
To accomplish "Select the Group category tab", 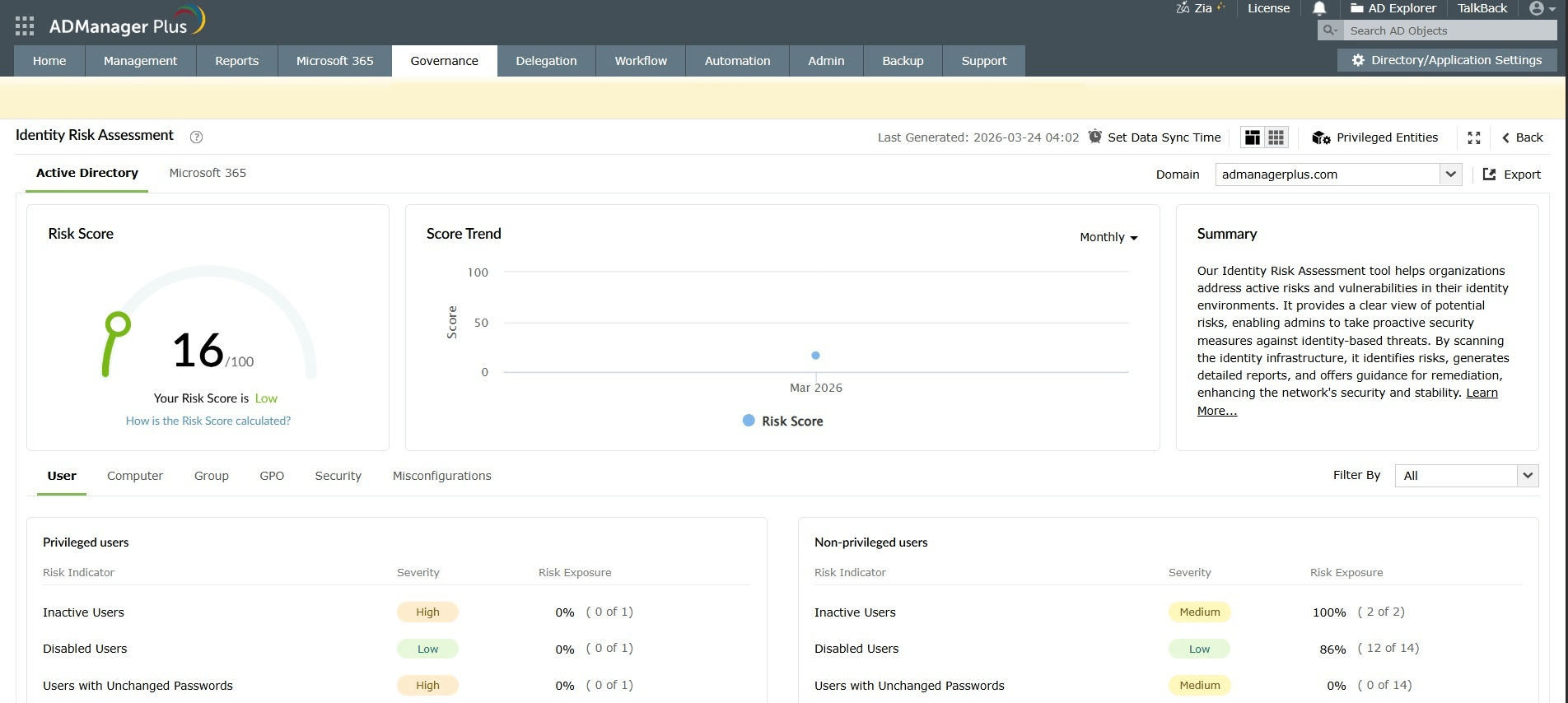I will (x=212, y=476).
